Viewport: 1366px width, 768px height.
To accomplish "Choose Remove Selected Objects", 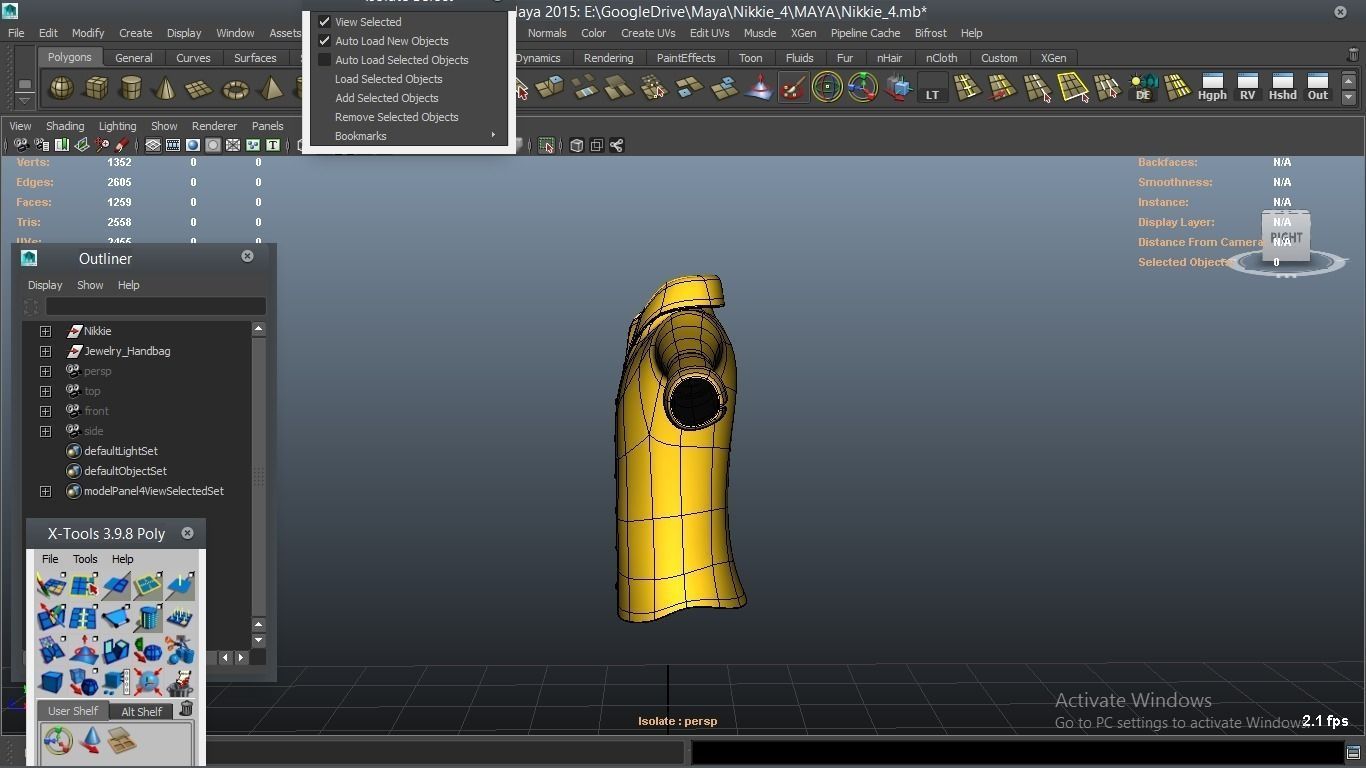I will tap(396, 117).
